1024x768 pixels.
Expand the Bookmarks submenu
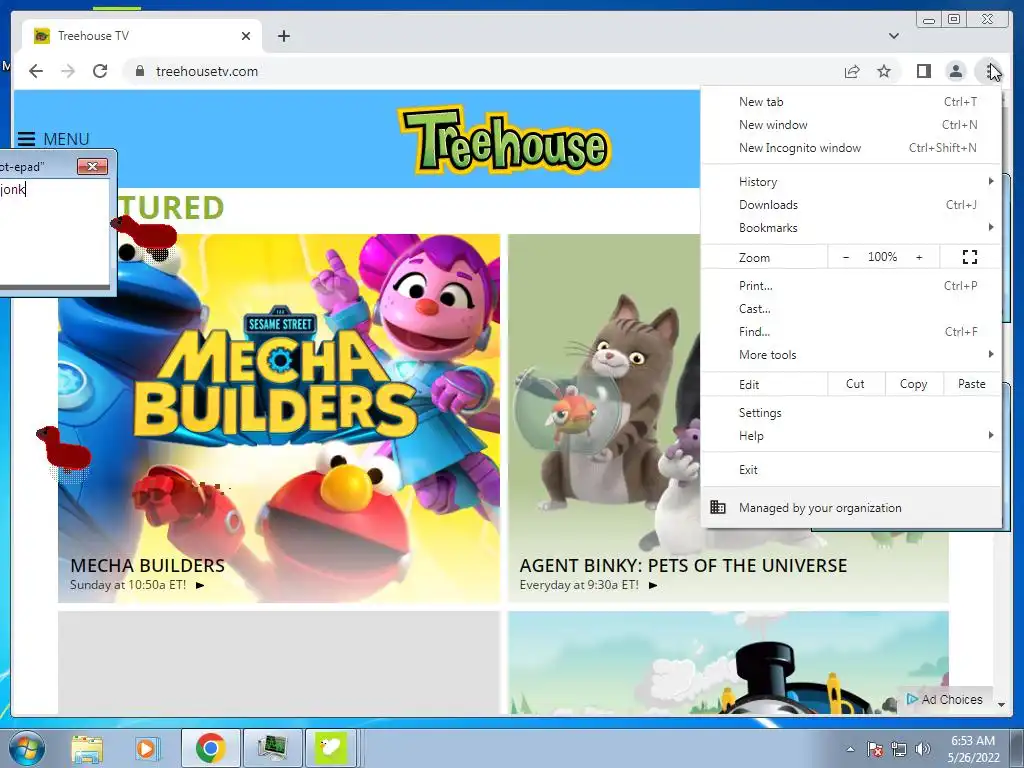pyautogui.click(x=850, y=228)
